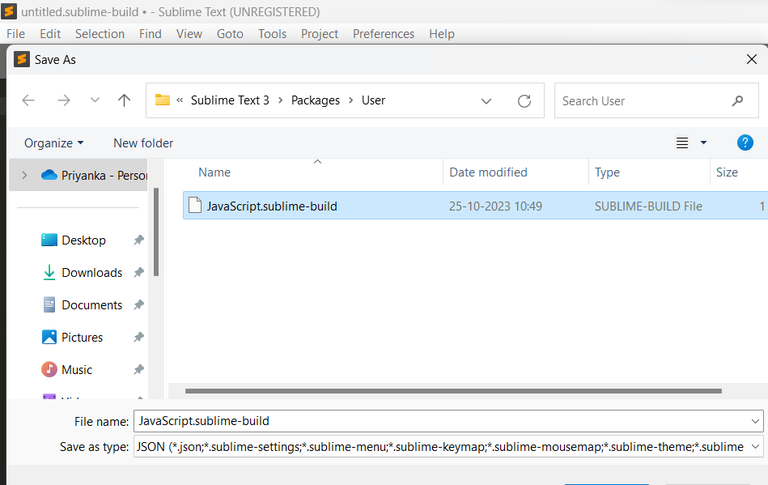The width and height of the screenshot is (768, 485).
Task: Click the OneDrive cloud icon
Action: click(x=49, y=174)
